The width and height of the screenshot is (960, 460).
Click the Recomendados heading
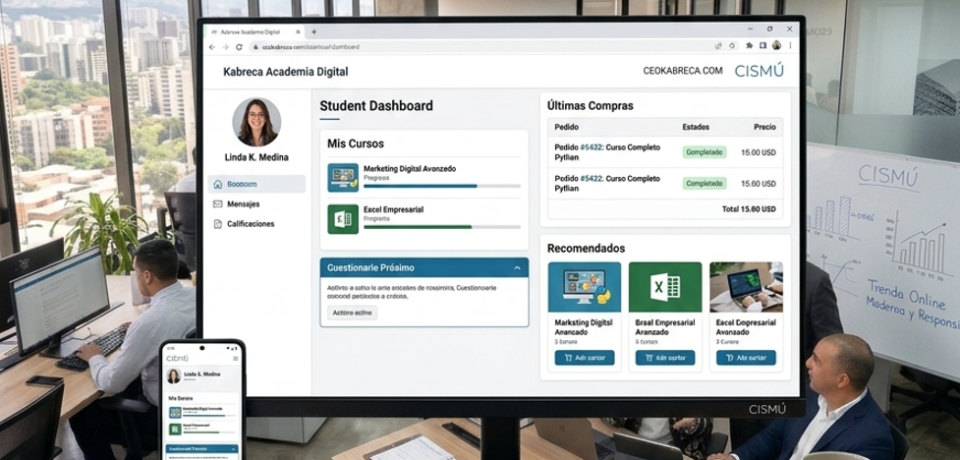586,248
